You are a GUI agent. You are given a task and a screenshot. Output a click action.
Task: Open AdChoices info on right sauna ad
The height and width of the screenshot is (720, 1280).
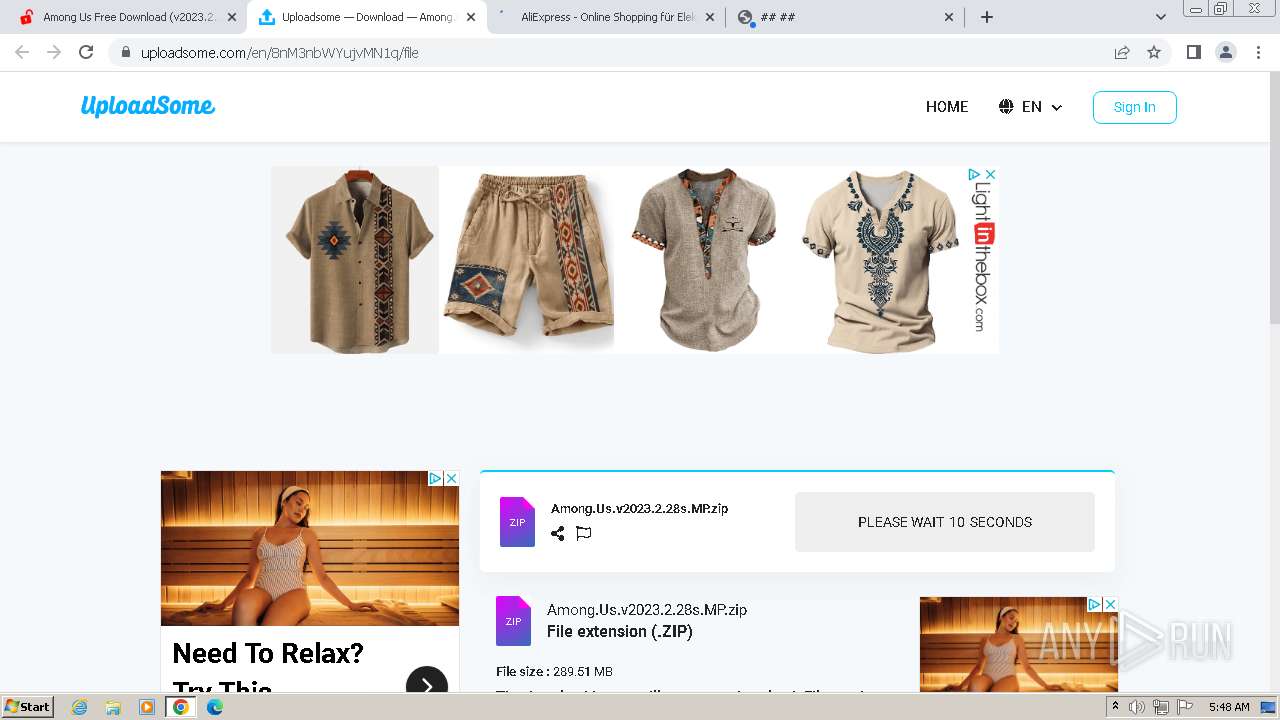pyautogui.click(x=1094, y=604)
